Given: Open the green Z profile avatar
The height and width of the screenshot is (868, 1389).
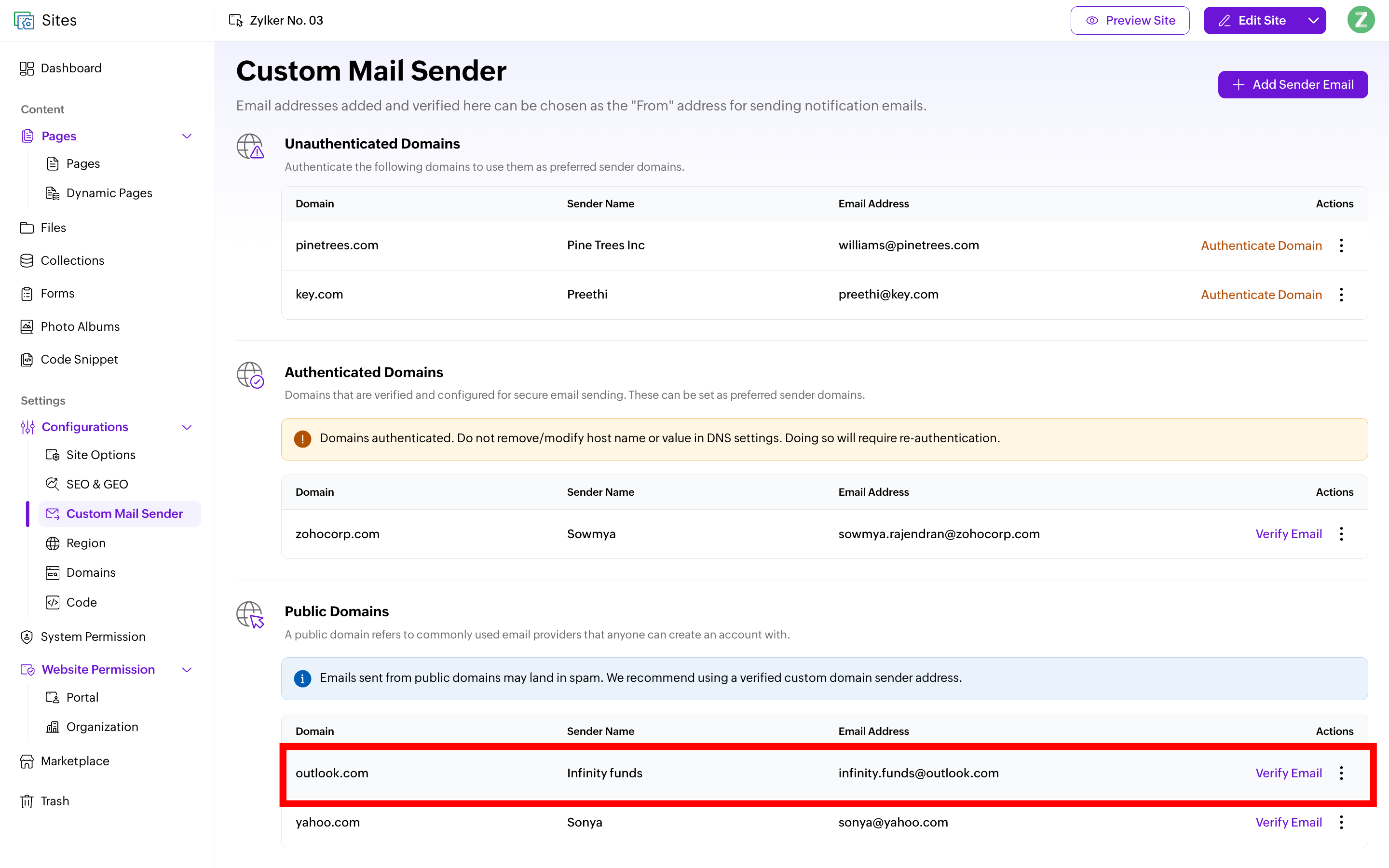Looking at the screenshot, I should coord(1360,21).
